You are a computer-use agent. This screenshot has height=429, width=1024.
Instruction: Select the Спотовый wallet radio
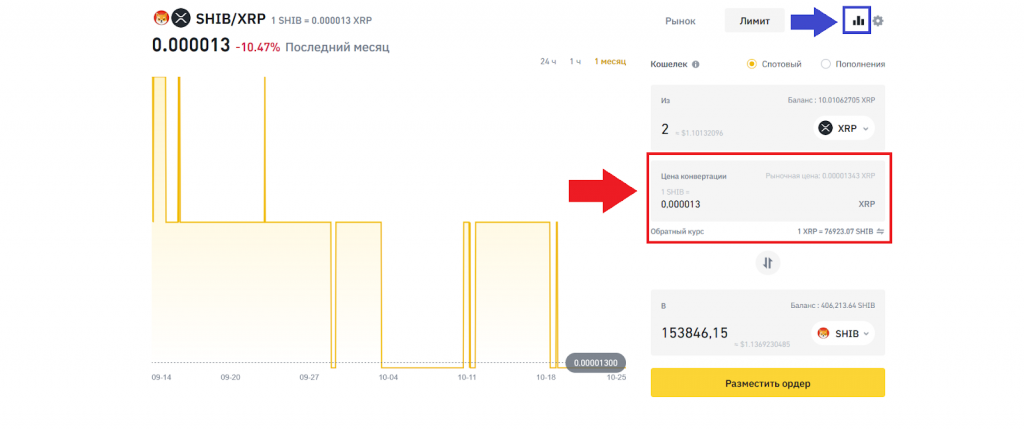pos(752,64)
